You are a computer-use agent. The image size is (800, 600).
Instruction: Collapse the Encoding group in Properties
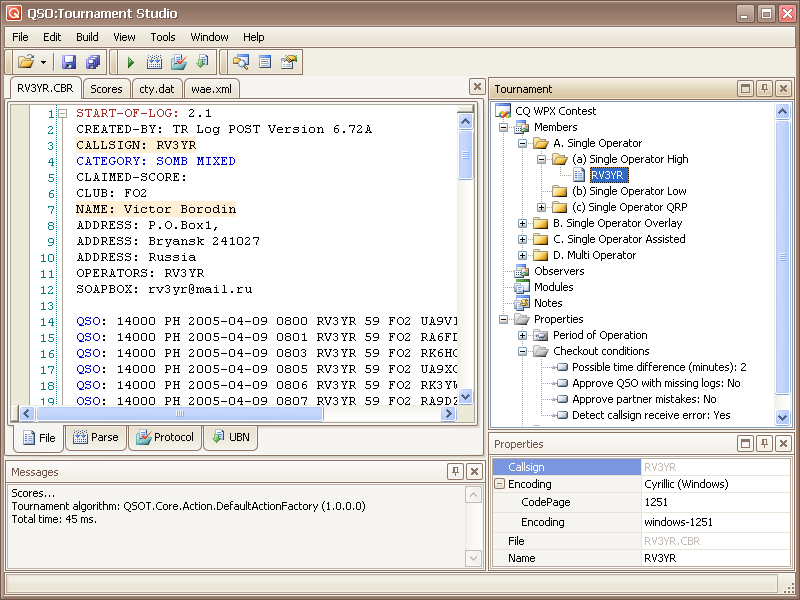[x=500, y=484]
